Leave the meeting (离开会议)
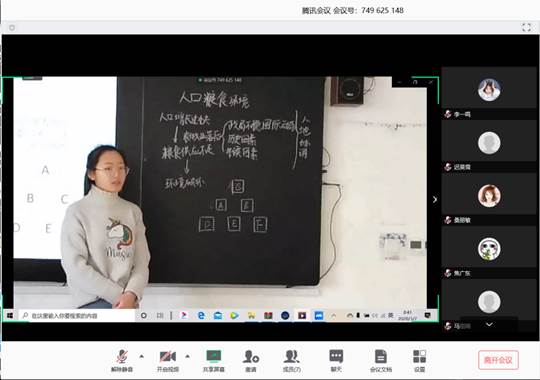The image size is (540, 380). pos(498,360)
